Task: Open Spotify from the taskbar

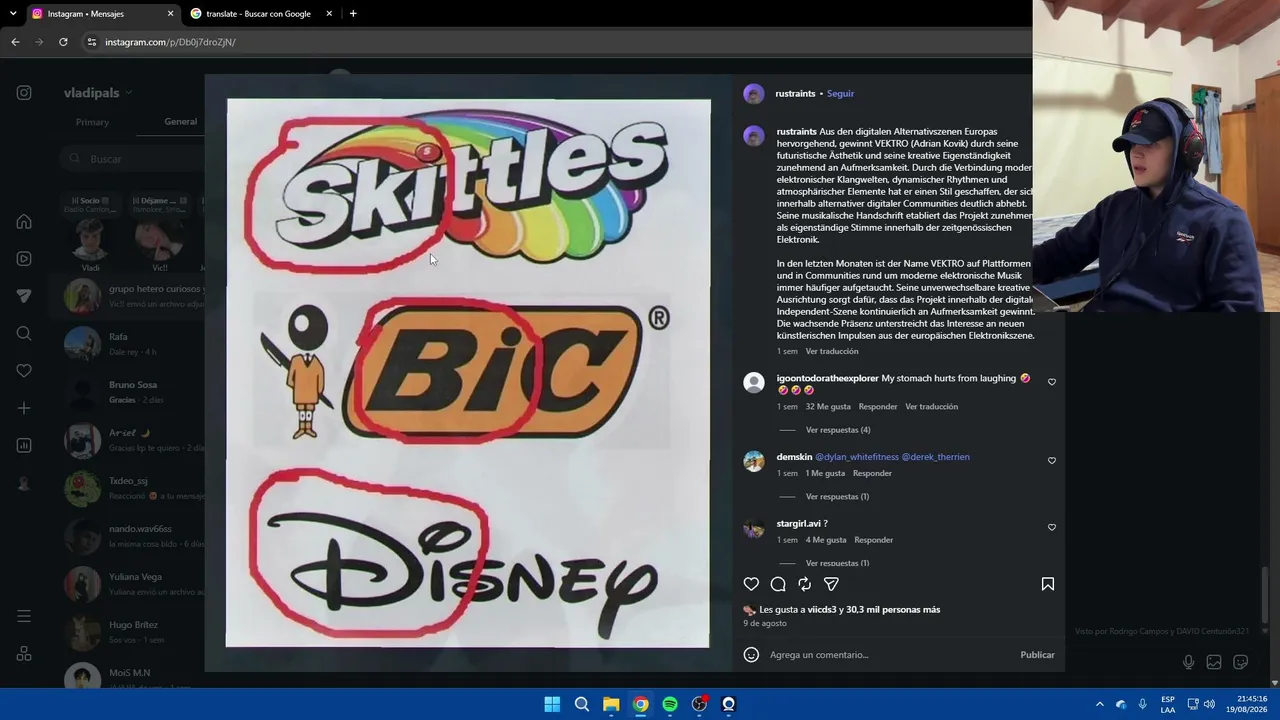Action: (670, 704)
